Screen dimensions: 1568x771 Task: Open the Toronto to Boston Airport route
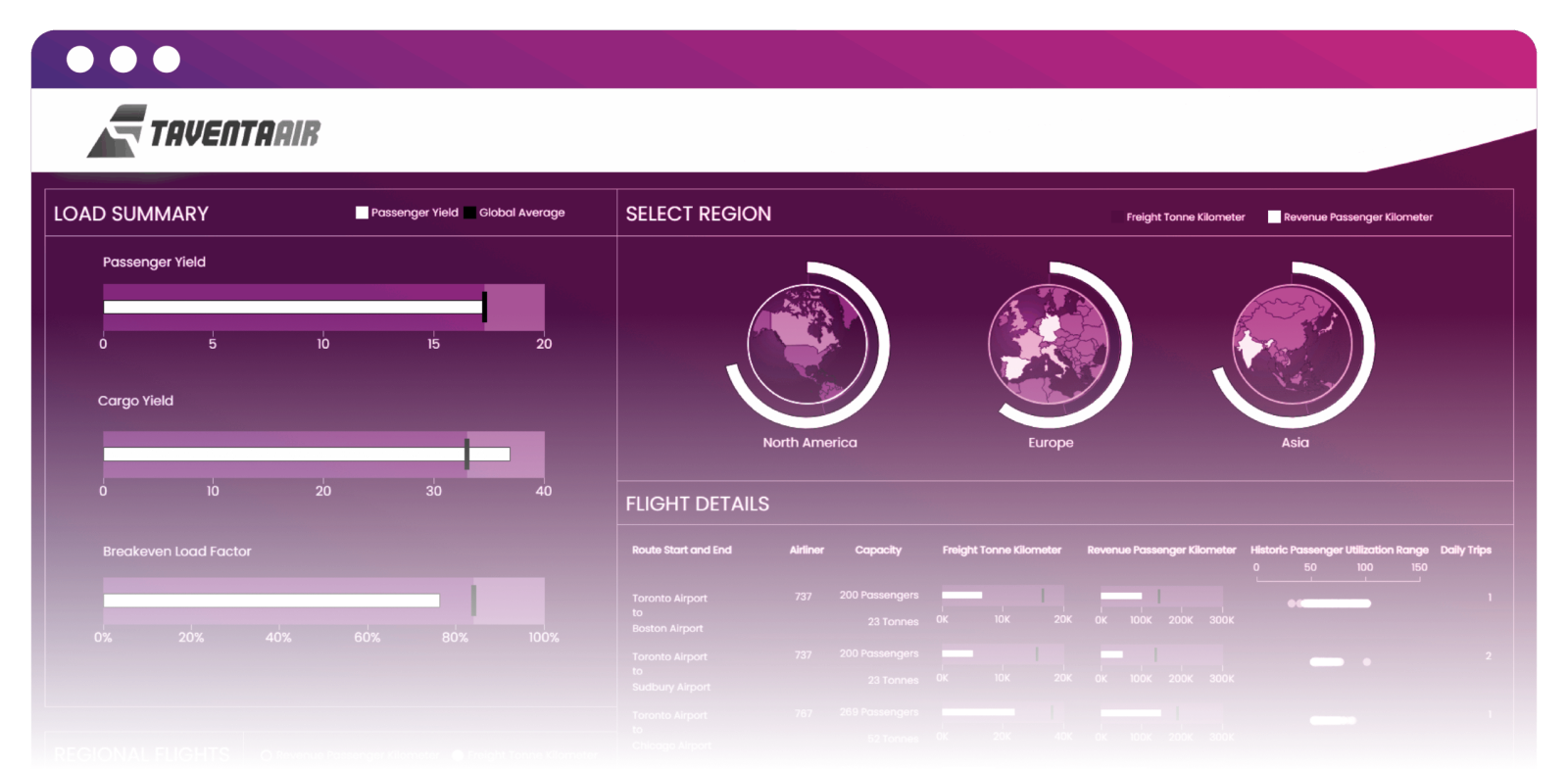coord(668,613)
